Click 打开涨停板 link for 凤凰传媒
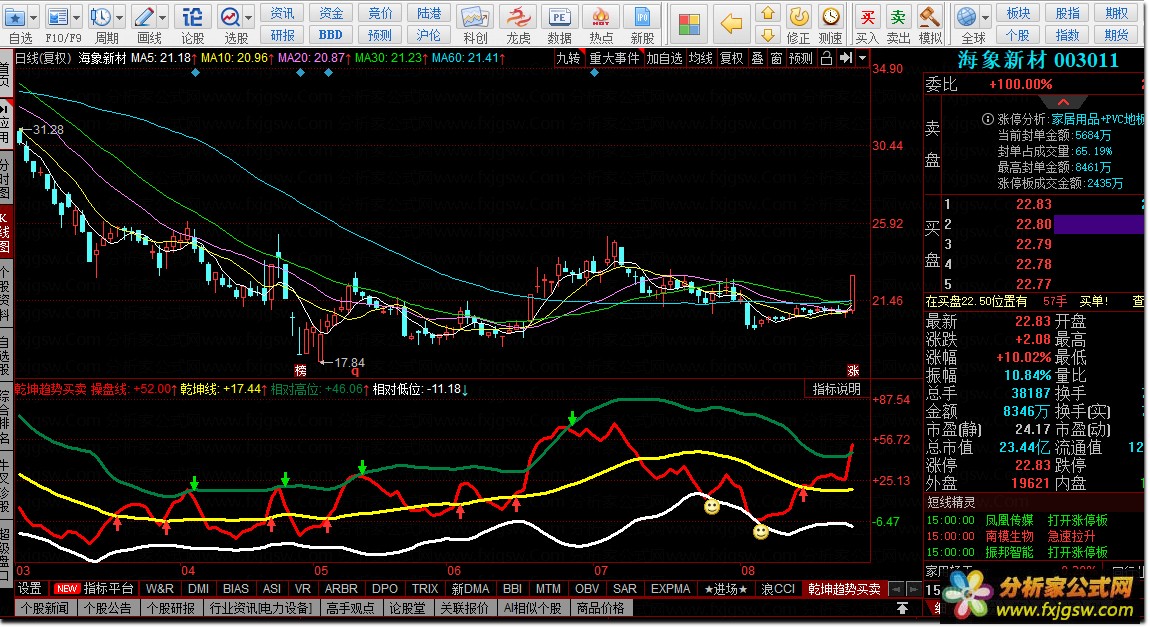This screenshot has width=1150, height=627. point(1077,521)
